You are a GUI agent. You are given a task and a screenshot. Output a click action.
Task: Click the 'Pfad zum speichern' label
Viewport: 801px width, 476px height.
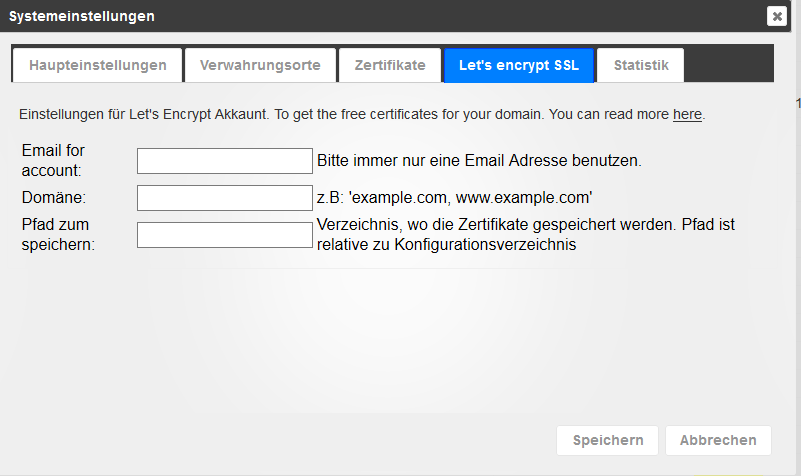(x=58, y=234)
